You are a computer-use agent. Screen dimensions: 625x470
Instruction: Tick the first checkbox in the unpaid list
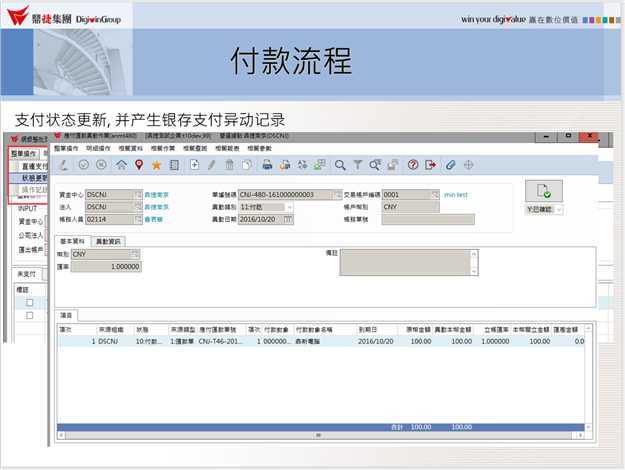[30, 302]
